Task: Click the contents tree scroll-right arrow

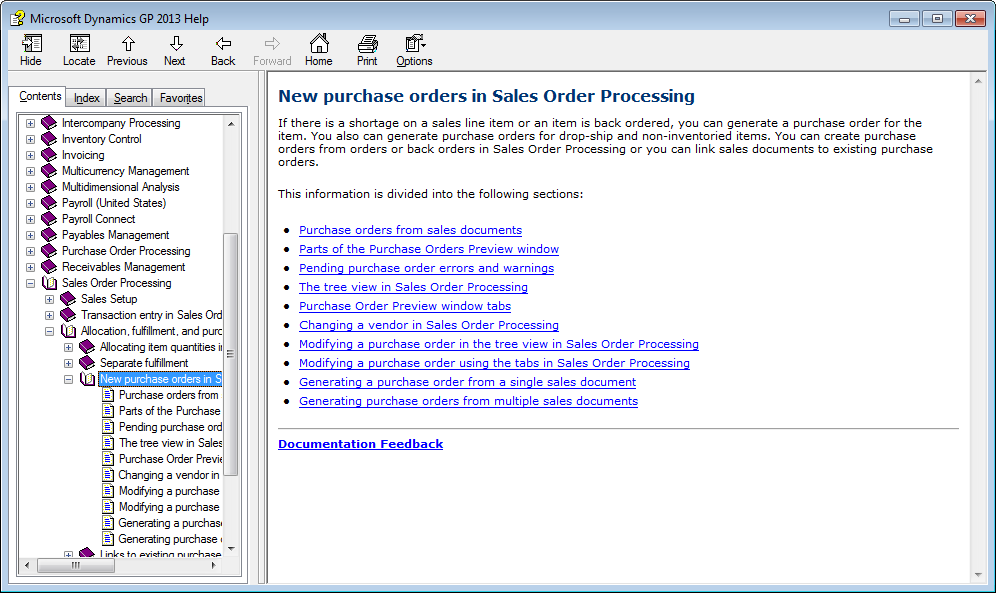Action: pos(213,565)
